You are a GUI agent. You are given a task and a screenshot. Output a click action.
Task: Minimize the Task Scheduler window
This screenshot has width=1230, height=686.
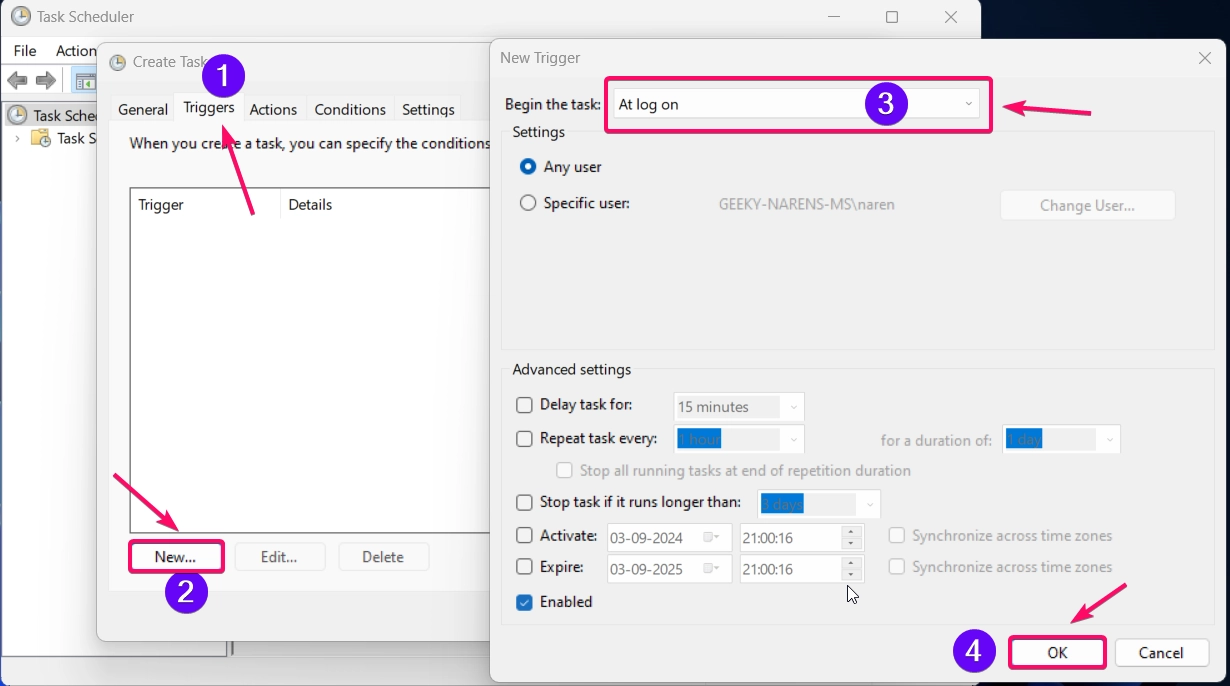click(x=832, y=17)
